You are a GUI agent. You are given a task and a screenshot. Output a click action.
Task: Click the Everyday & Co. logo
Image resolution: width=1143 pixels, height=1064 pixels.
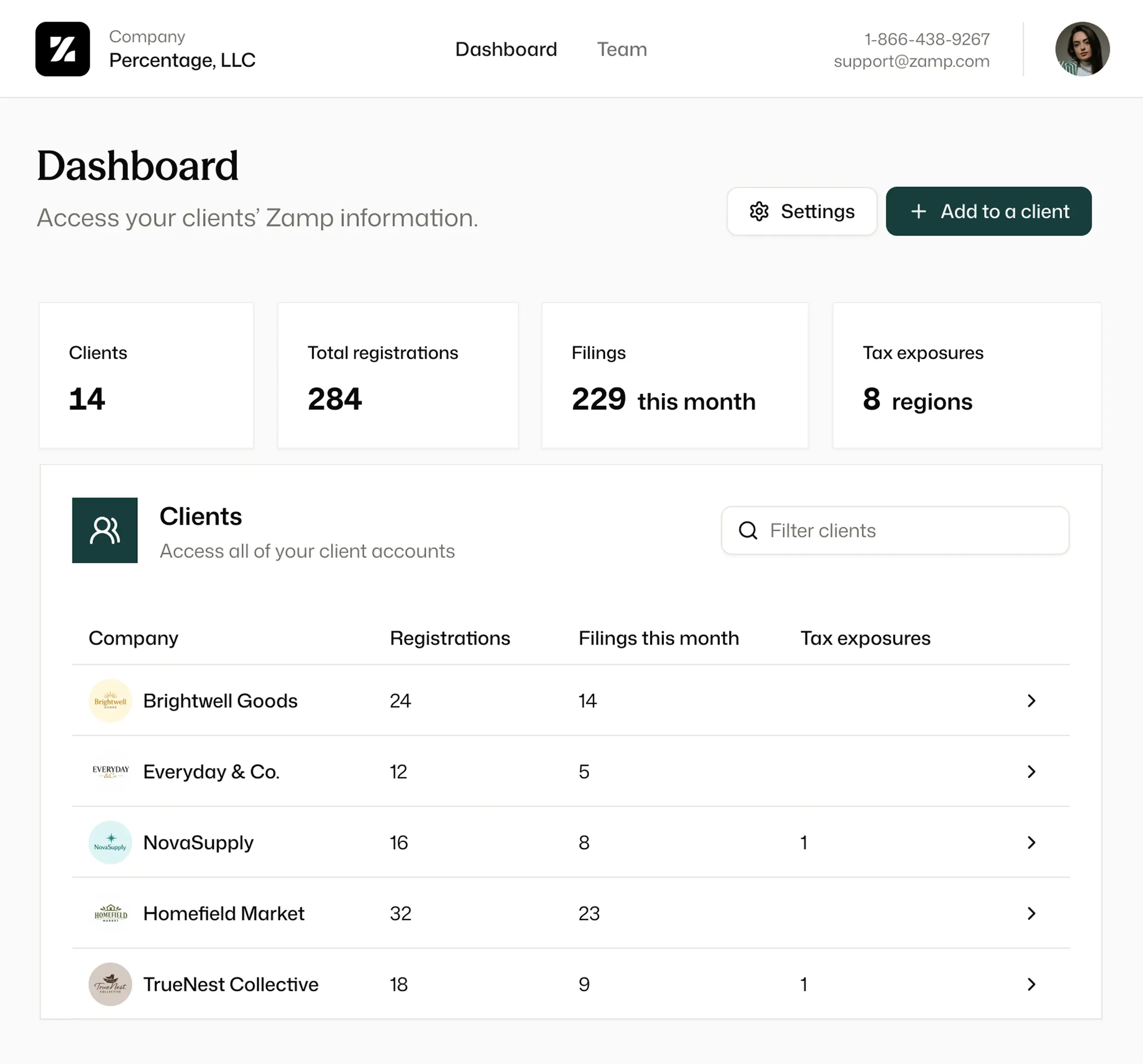(x=110, y=771)
